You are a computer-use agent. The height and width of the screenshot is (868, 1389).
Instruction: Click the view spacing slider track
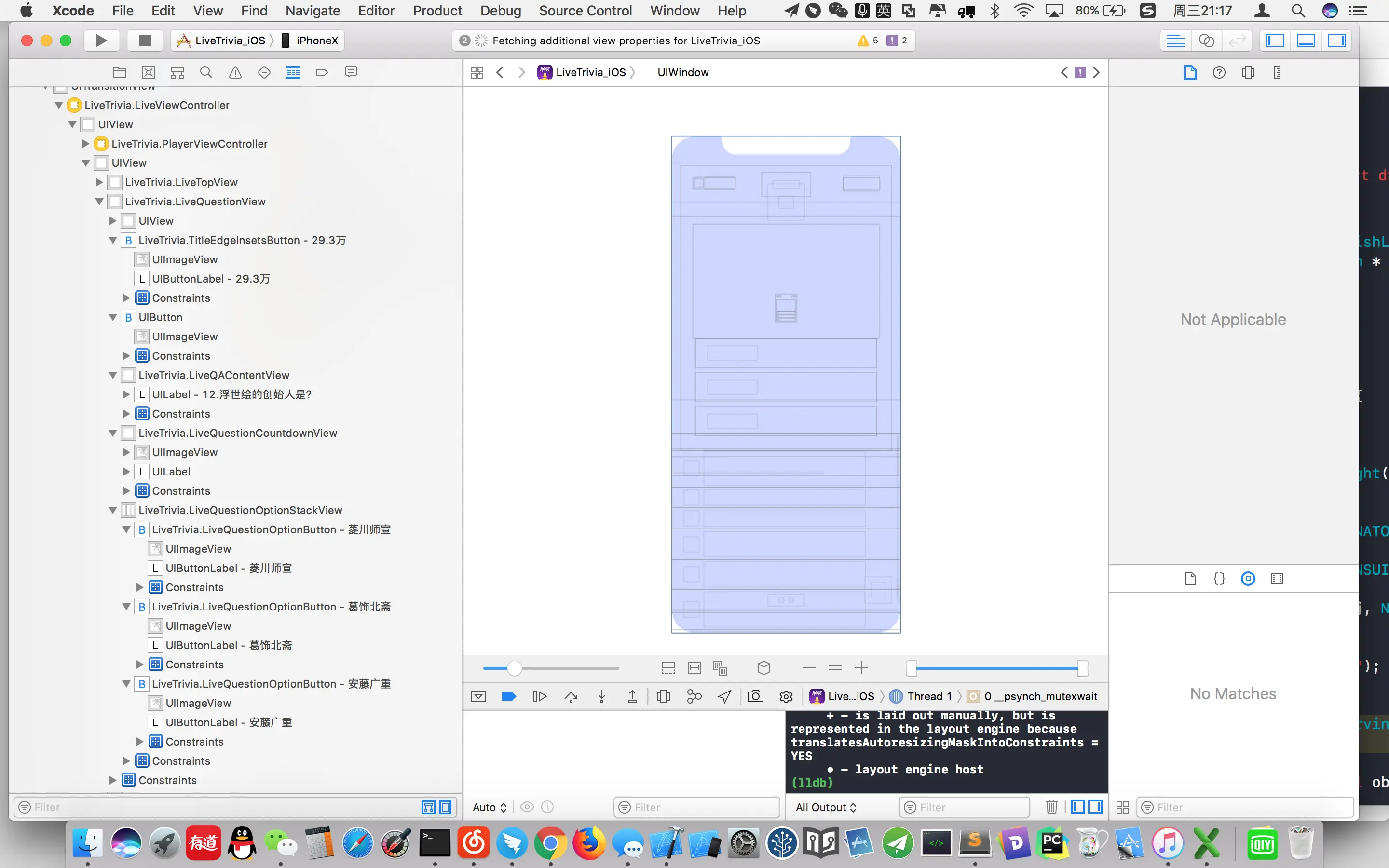click(x=568, y=668)
